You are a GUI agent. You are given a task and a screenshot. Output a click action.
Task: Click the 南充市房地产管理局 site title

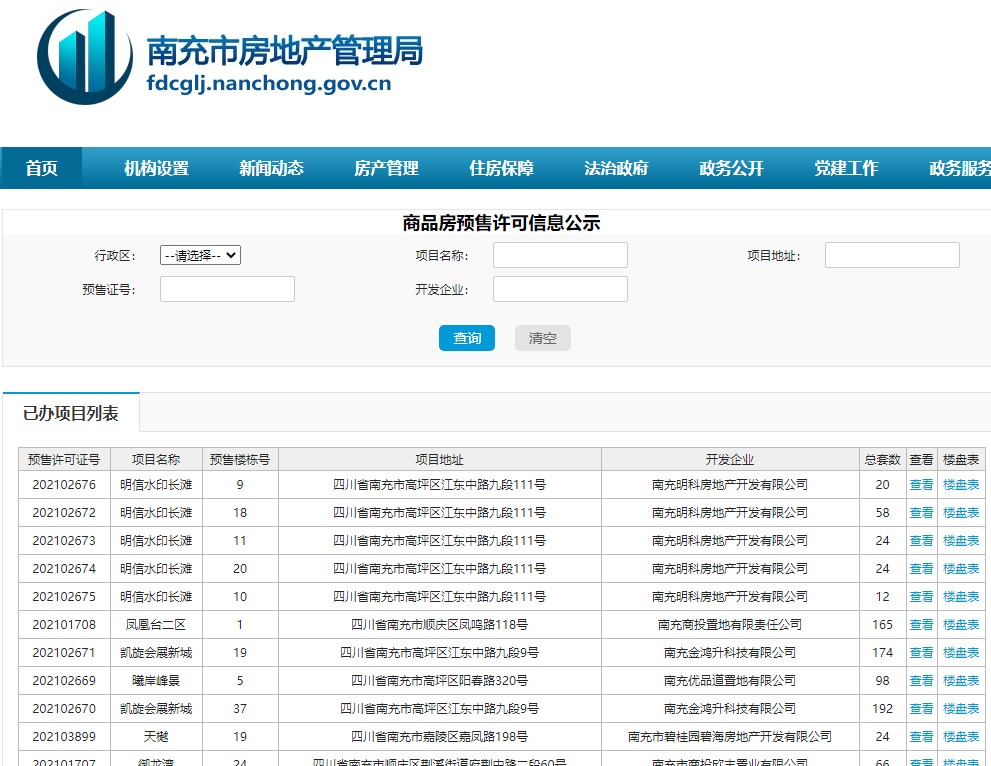tap(285, 51)
